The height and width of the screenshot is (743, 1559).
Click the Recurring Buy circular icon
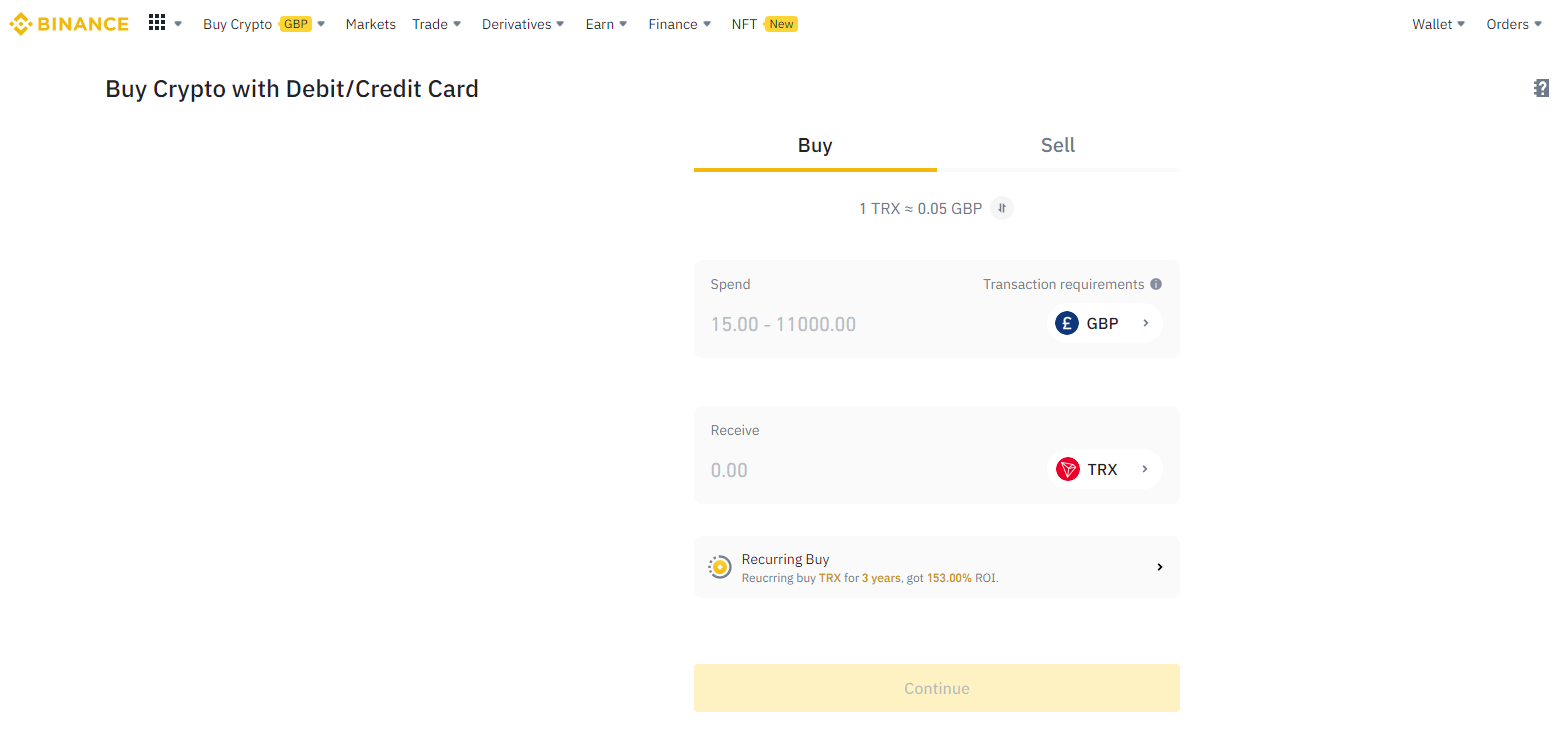pyautogui.click(x=719, y=567)
